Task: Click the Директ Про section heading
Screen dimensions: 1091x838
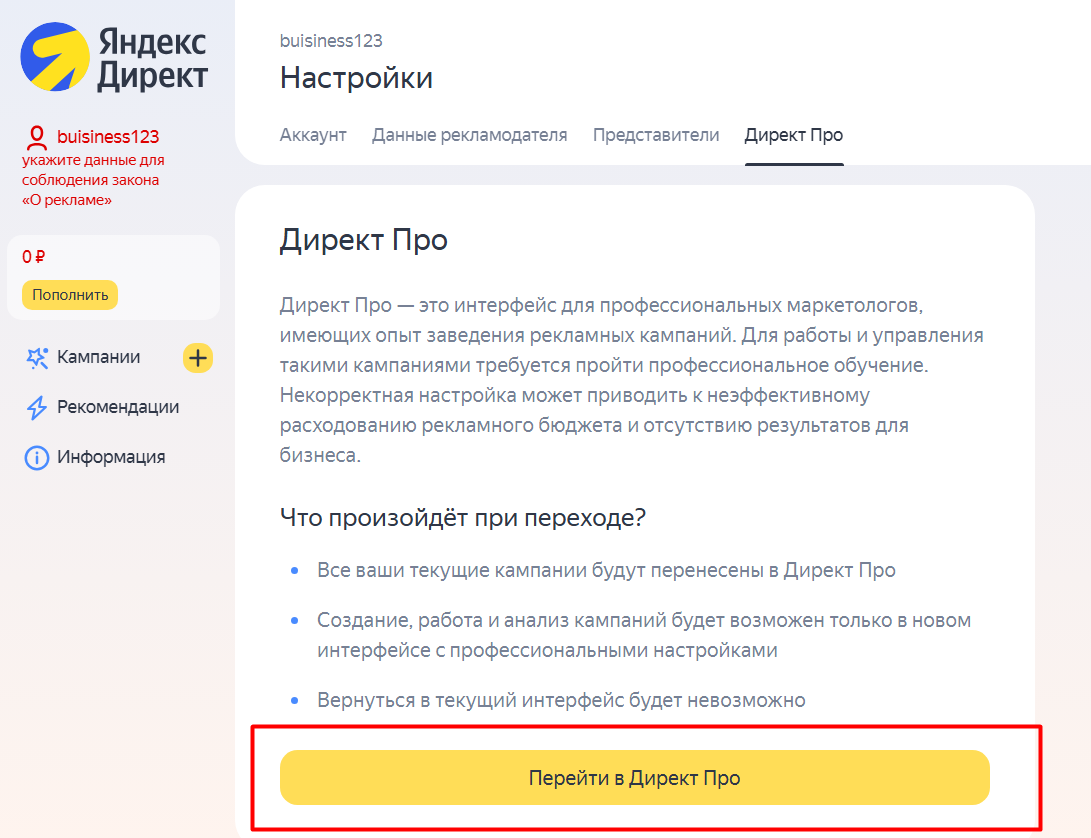Action: click(363, 240)
